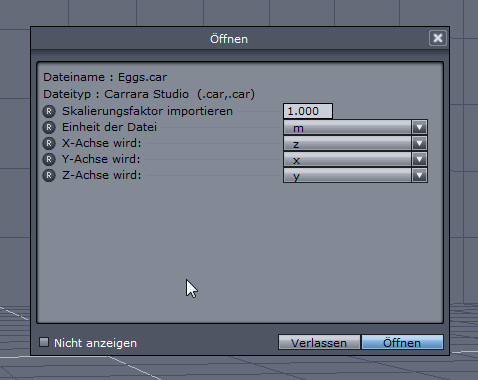The height and width of the screenshot is (380, 478).
Task: Reset the Skalierungsfaktor importieren value with its R icon
Action: pyautogui.click(x=49, y=111)
